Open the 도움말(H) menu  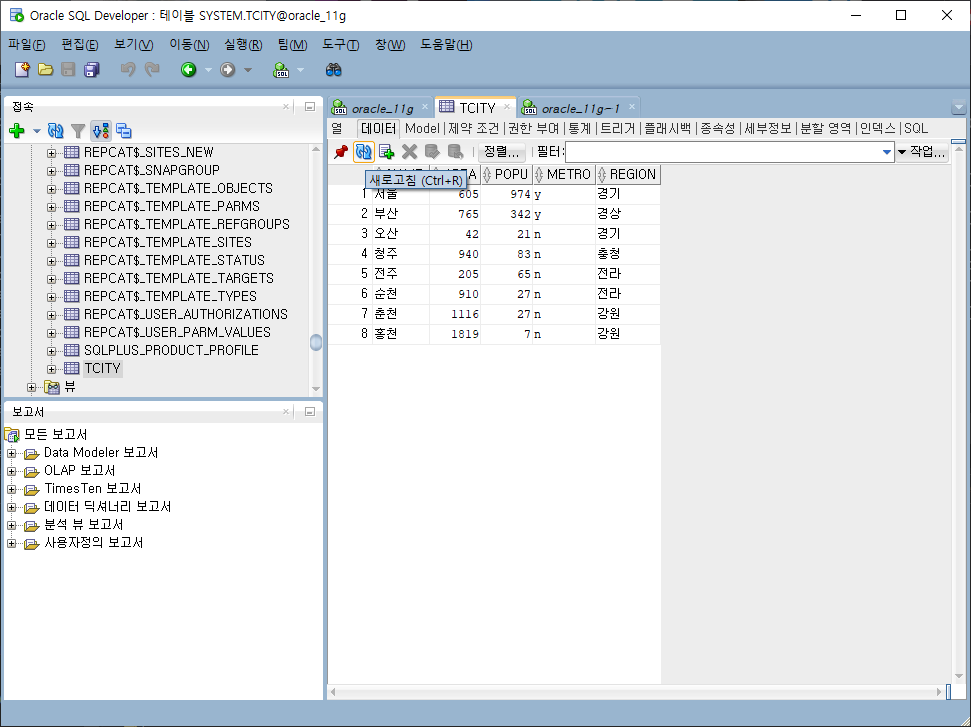[x=446, y=45]
